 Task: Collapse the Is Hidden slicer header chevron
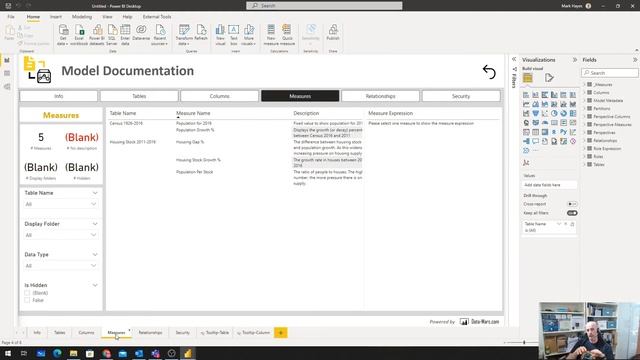95,285
